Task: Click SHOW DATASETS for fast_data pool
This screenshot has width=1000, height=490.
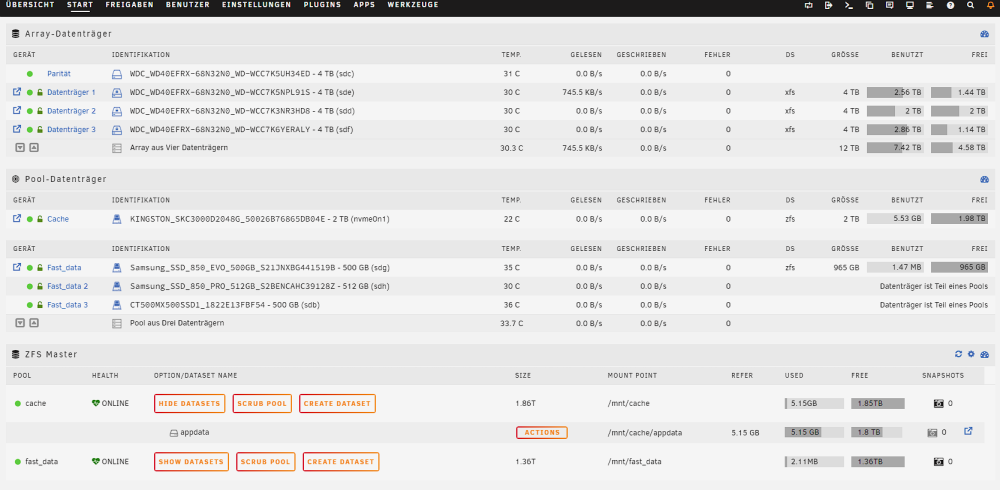Action: point(191,462)
